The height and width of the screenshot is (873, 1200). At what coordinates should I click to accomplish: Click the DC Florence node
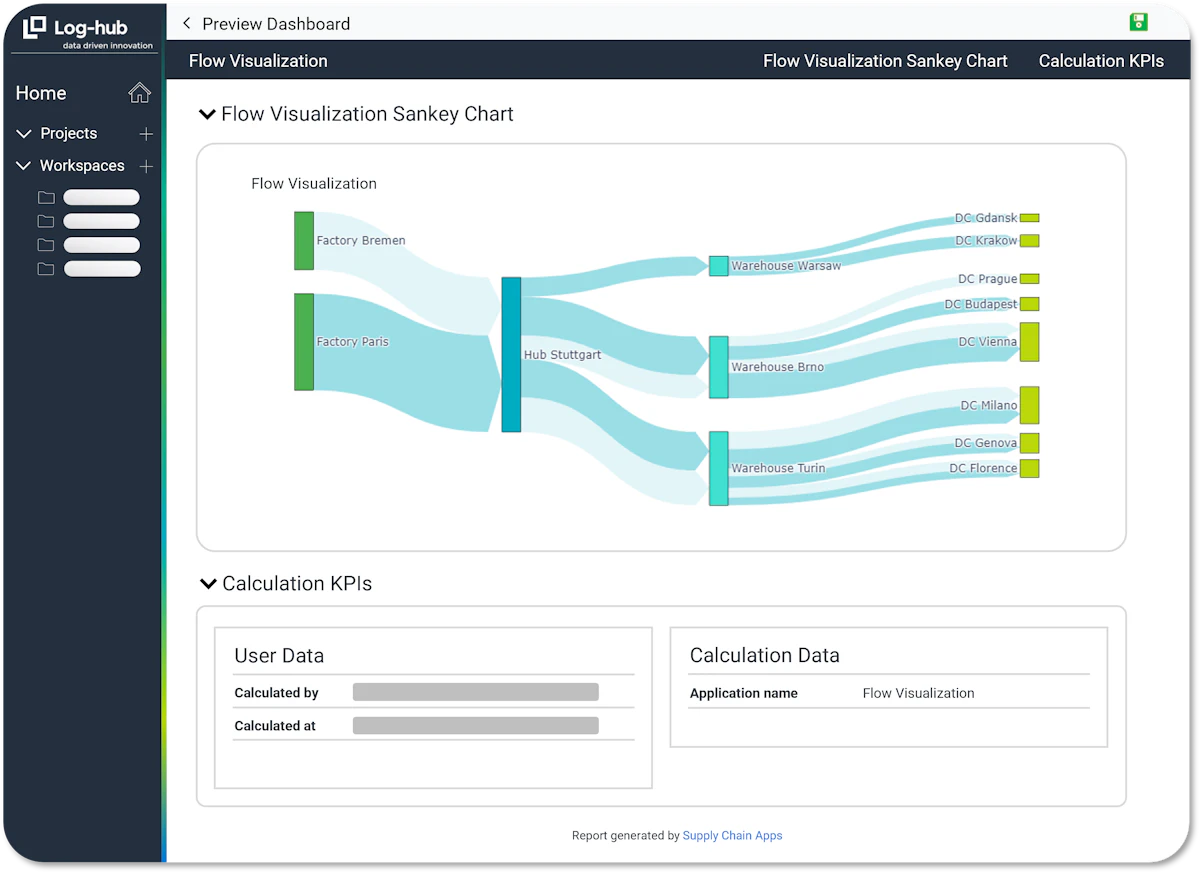(1029, 468)
